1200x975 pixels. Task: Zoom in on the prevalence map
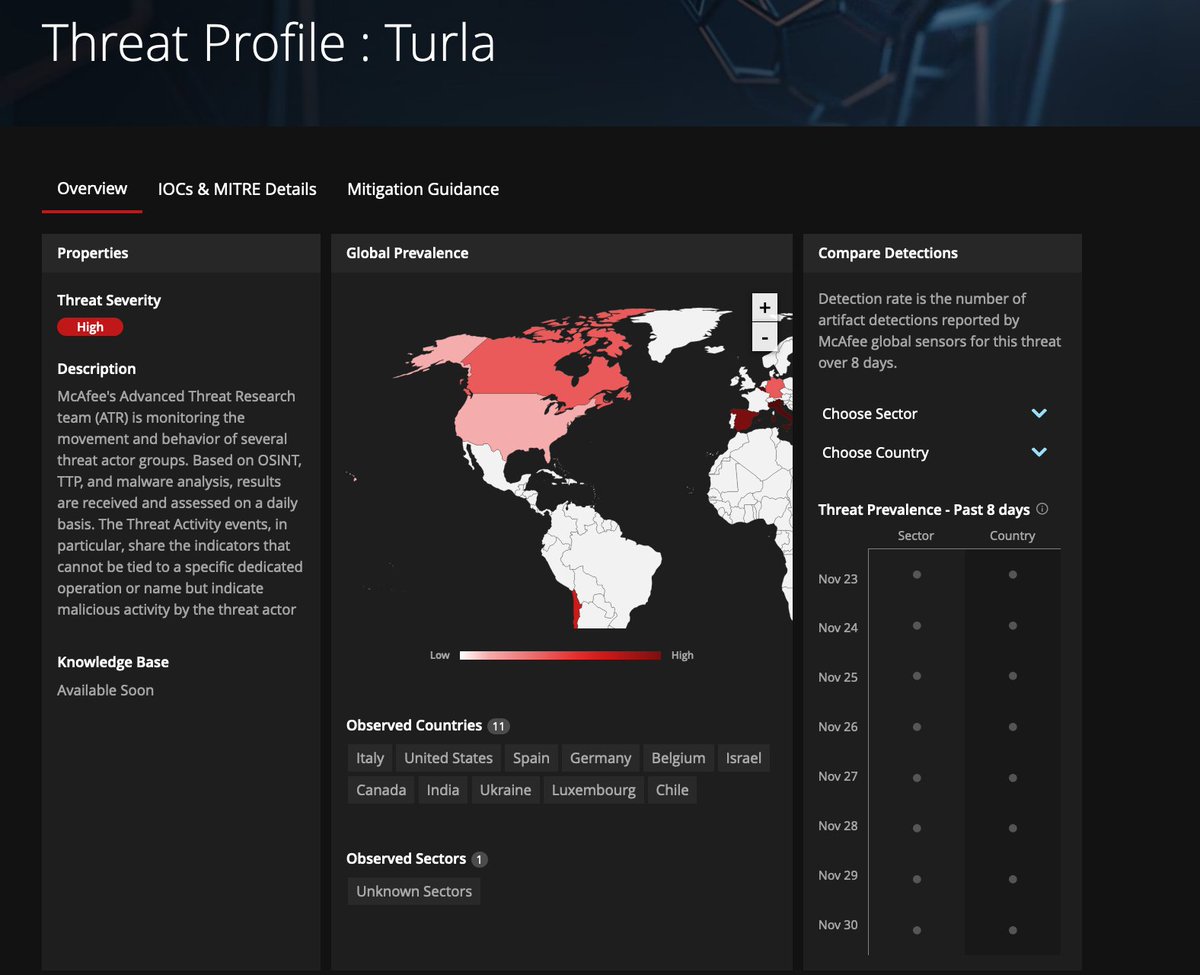point(765,307)
